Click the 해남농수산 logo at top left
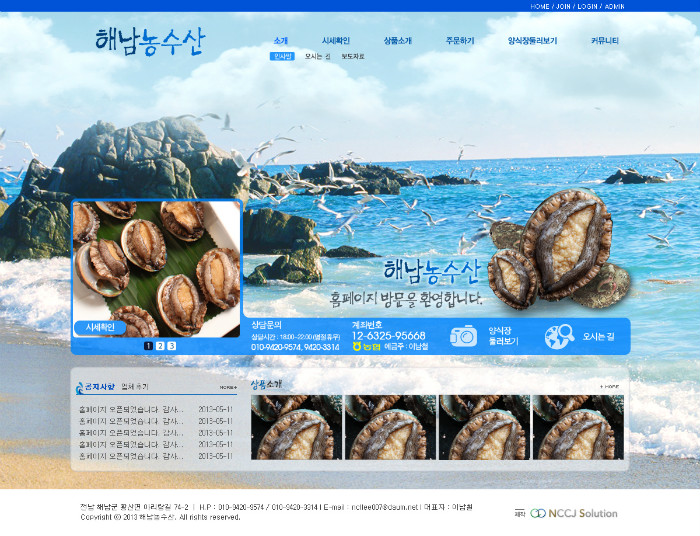 [150, 41]
